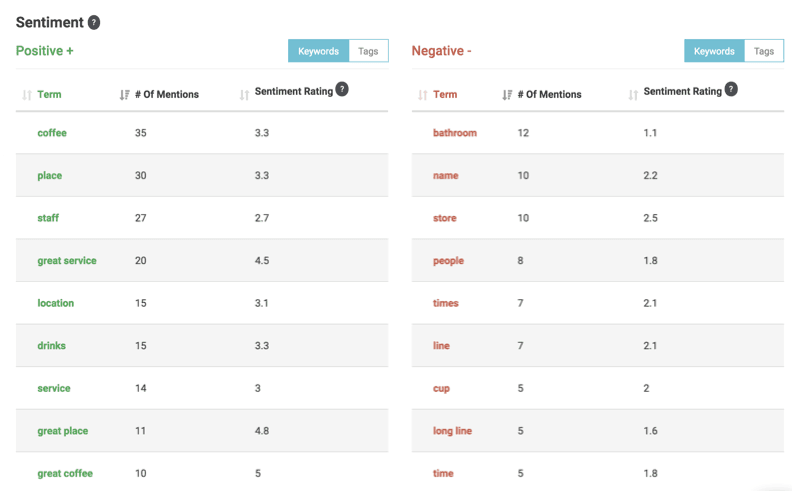Sort Positive table by Sentiment Rating
Screen dimensions: 800x491
coord(244,95)
